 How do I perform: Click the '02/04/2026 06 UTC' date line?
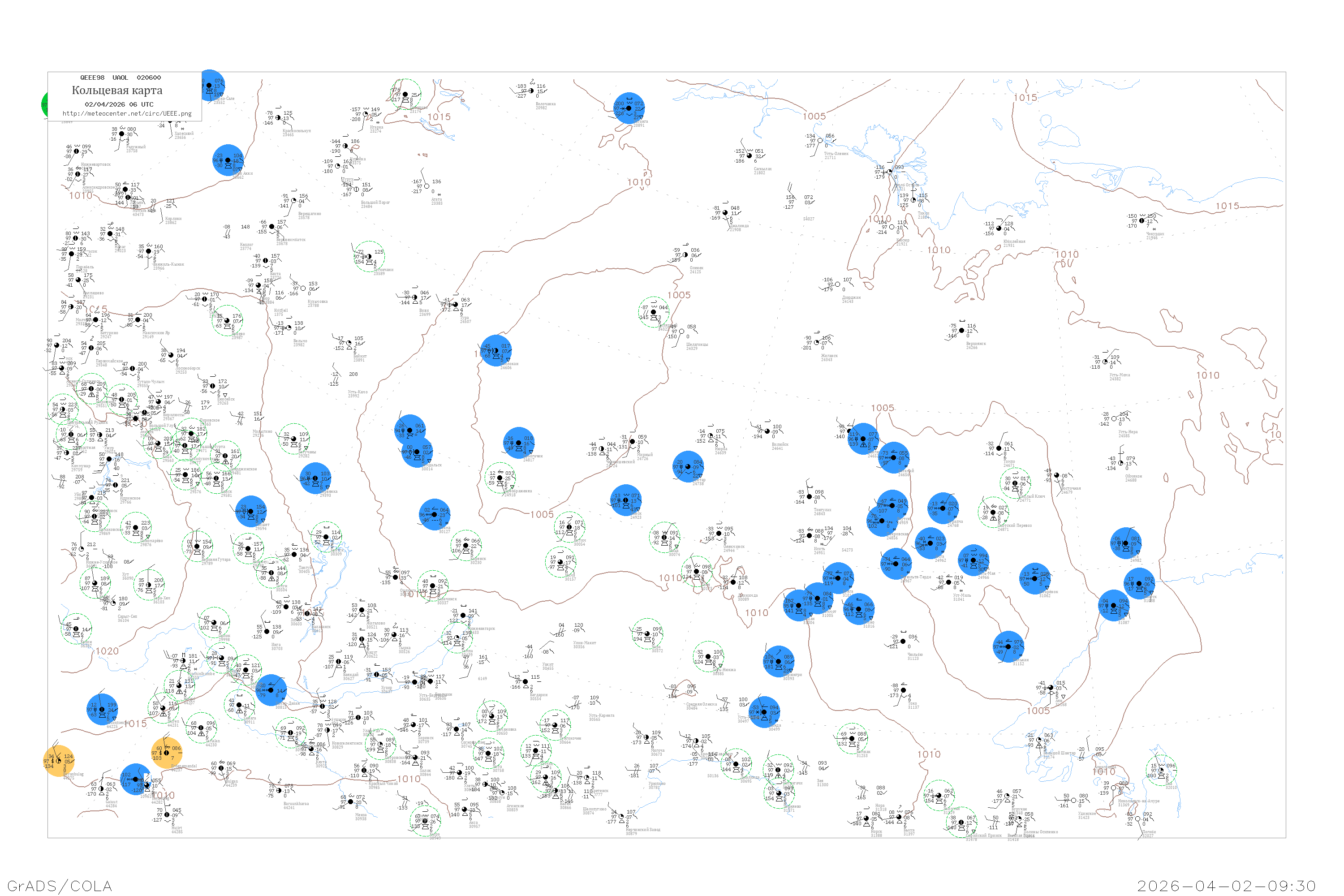[119, 104]
